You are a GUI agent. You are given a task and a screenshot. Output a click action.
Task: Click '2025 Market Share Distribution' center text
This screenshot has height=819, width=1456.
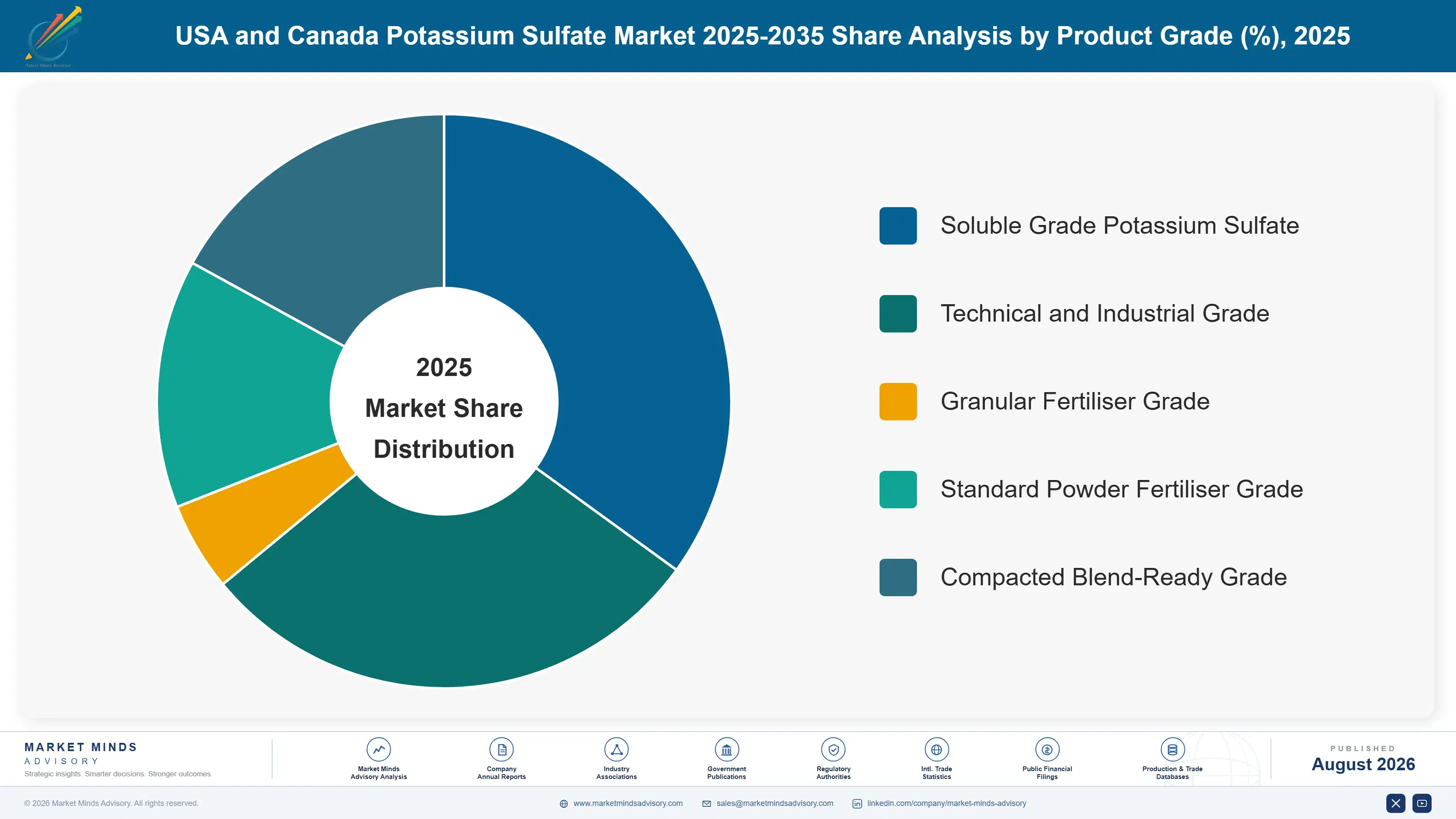pos(444,408)
